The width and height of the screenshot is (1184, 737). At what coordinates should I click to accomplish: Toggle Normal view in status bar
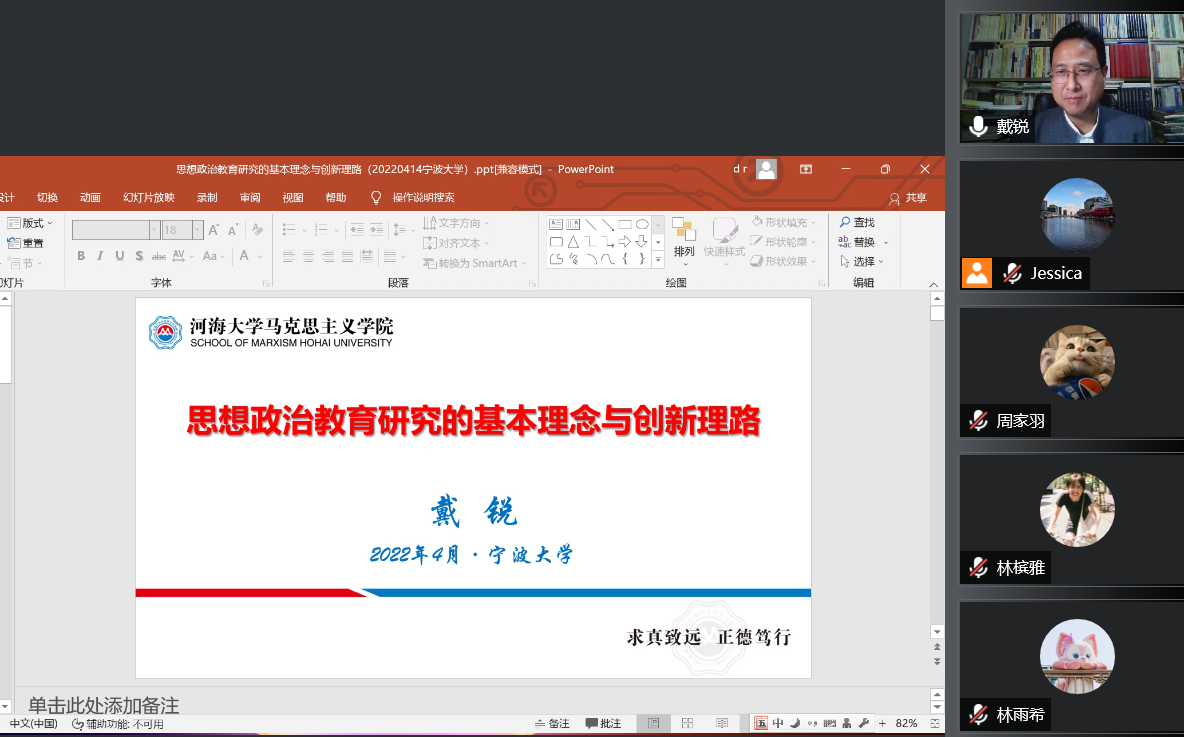653,723
